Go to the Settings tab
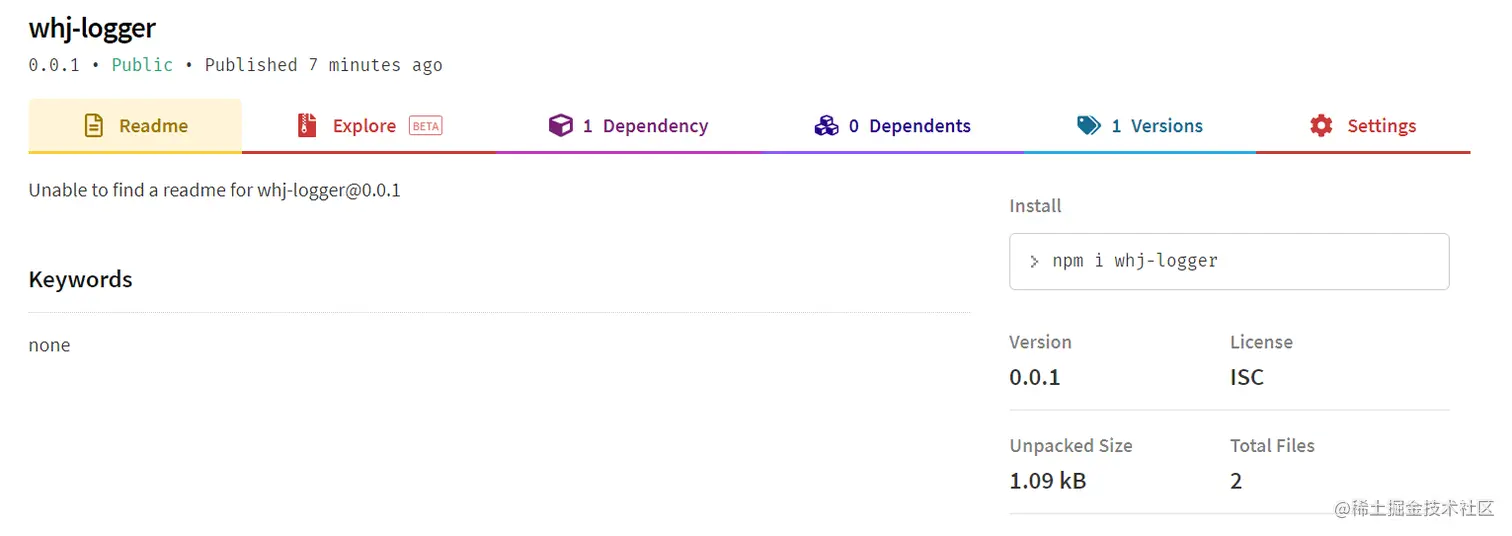Image resolution: width=1512 pixels, height=536 pixels. click(x=1381, y=126)
